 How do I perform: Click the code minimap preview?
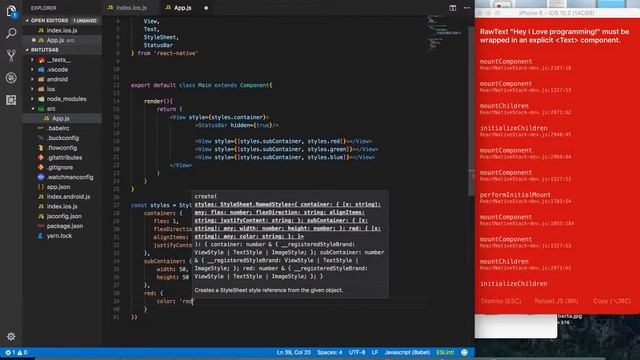[445, 33]
